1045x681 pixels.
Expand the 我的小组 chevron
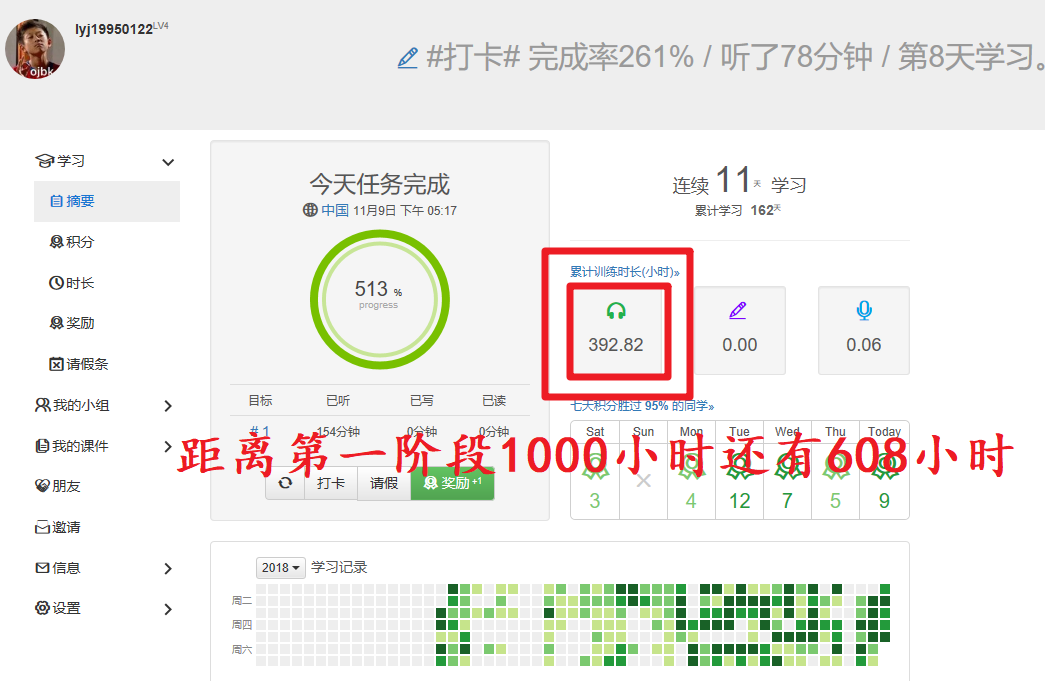[168, 406]
